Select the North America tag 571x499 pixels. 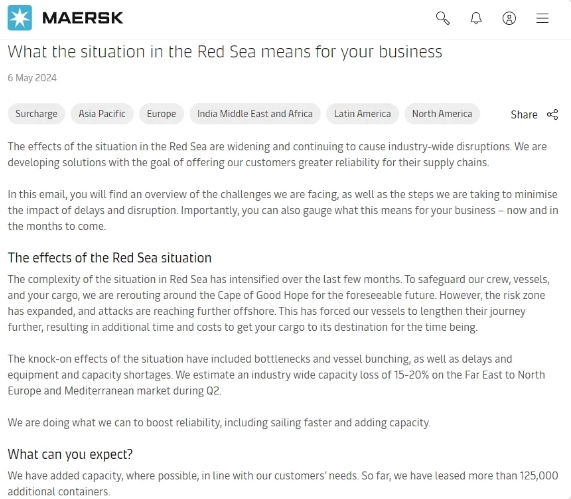442,114
